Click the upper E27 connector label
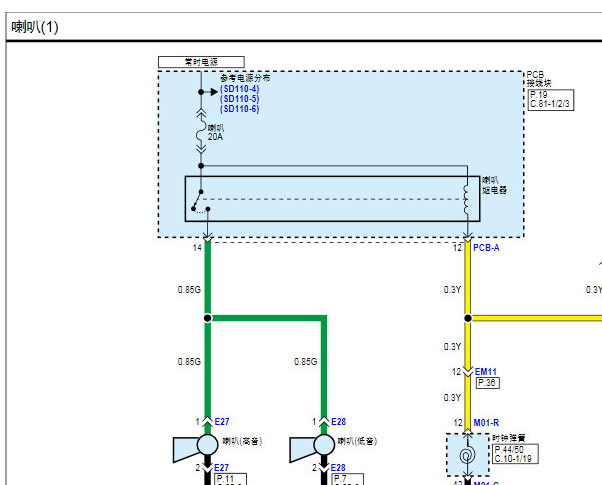The width and height of the screenshot is (602, 485). pyautogui.click(x=222, y=422)
